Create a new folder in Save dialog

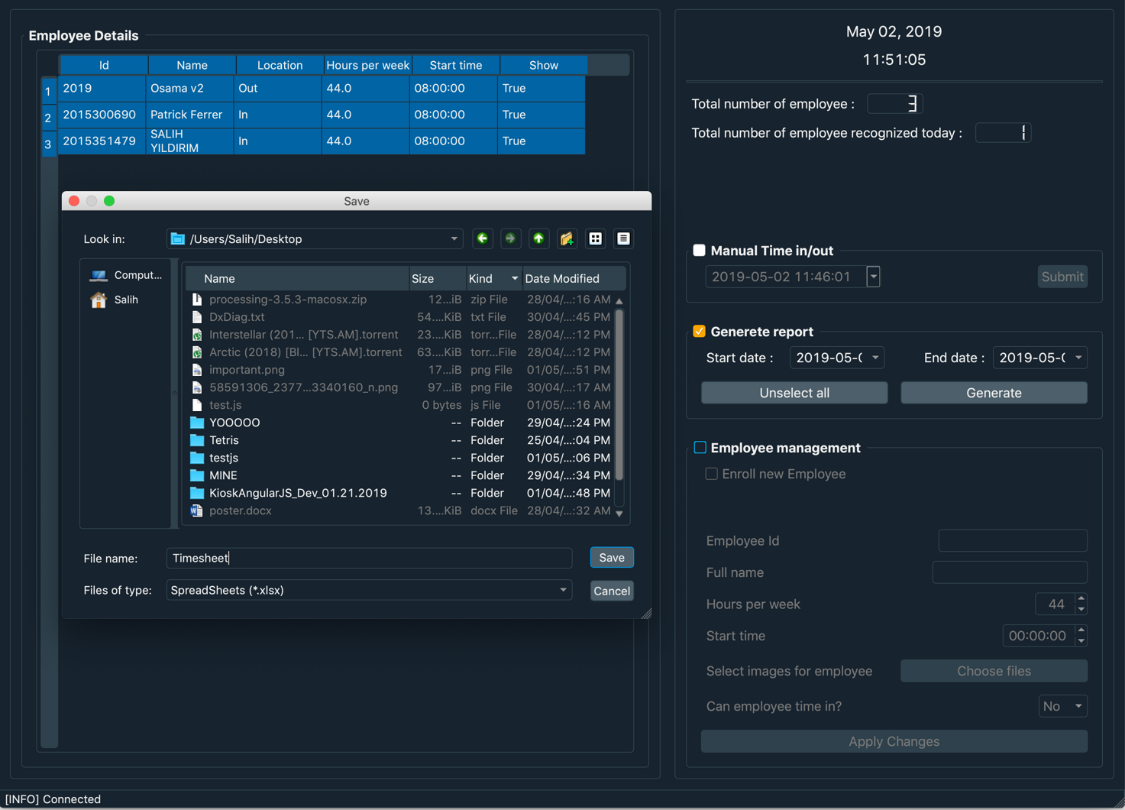pyautogui.click(x=567, y=239)
